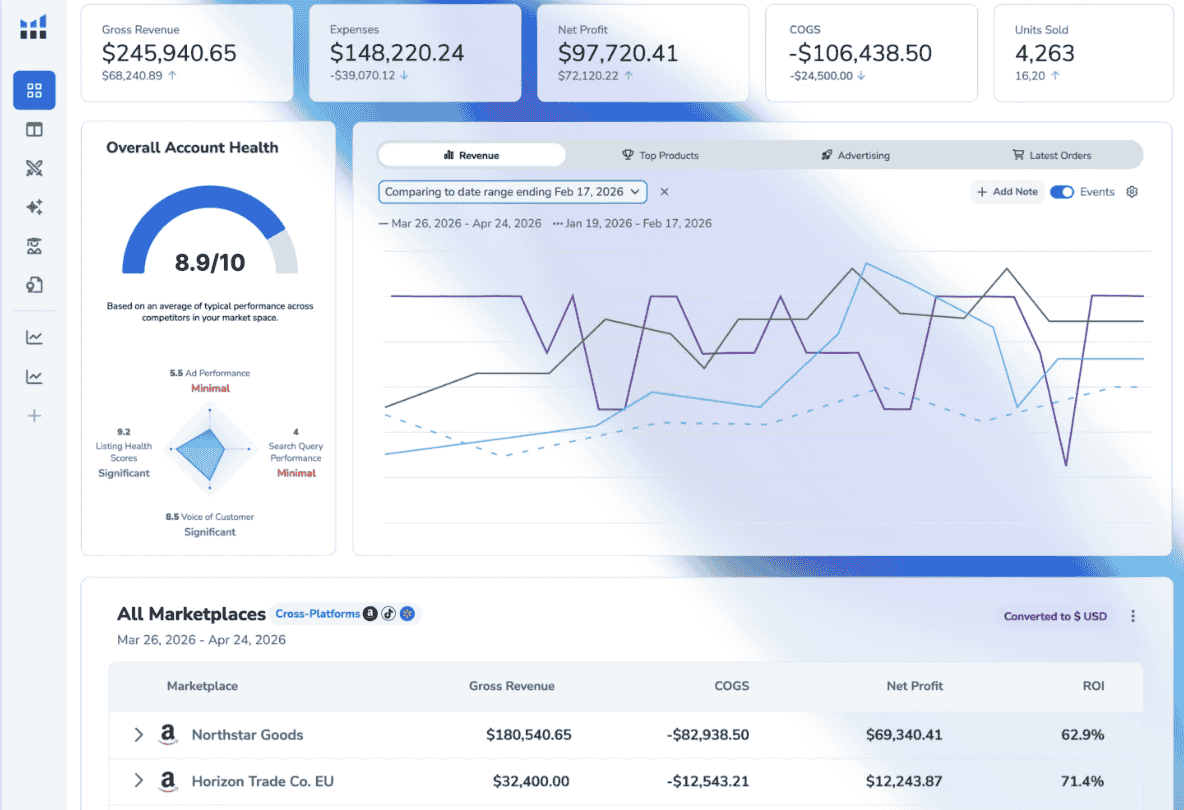Open the second line chart sidebar icon
This screenshot has height=810, width=1184.
pos(34,377)
